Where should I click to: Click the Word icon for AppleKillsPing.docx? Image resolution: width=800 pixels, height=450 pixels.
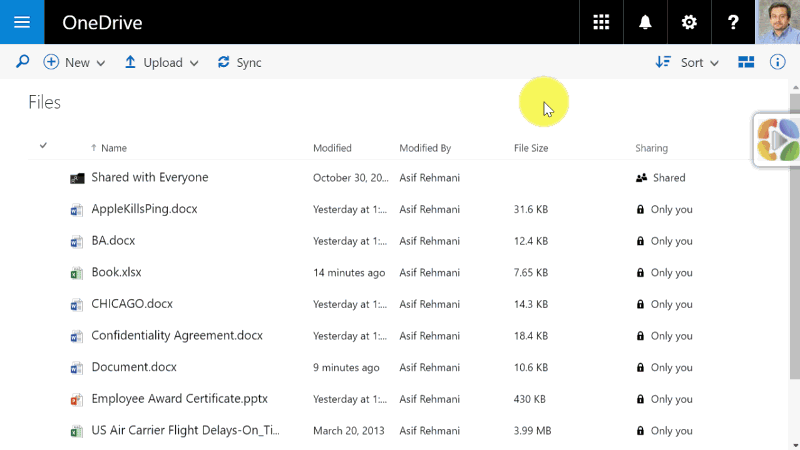pos(77,210)
